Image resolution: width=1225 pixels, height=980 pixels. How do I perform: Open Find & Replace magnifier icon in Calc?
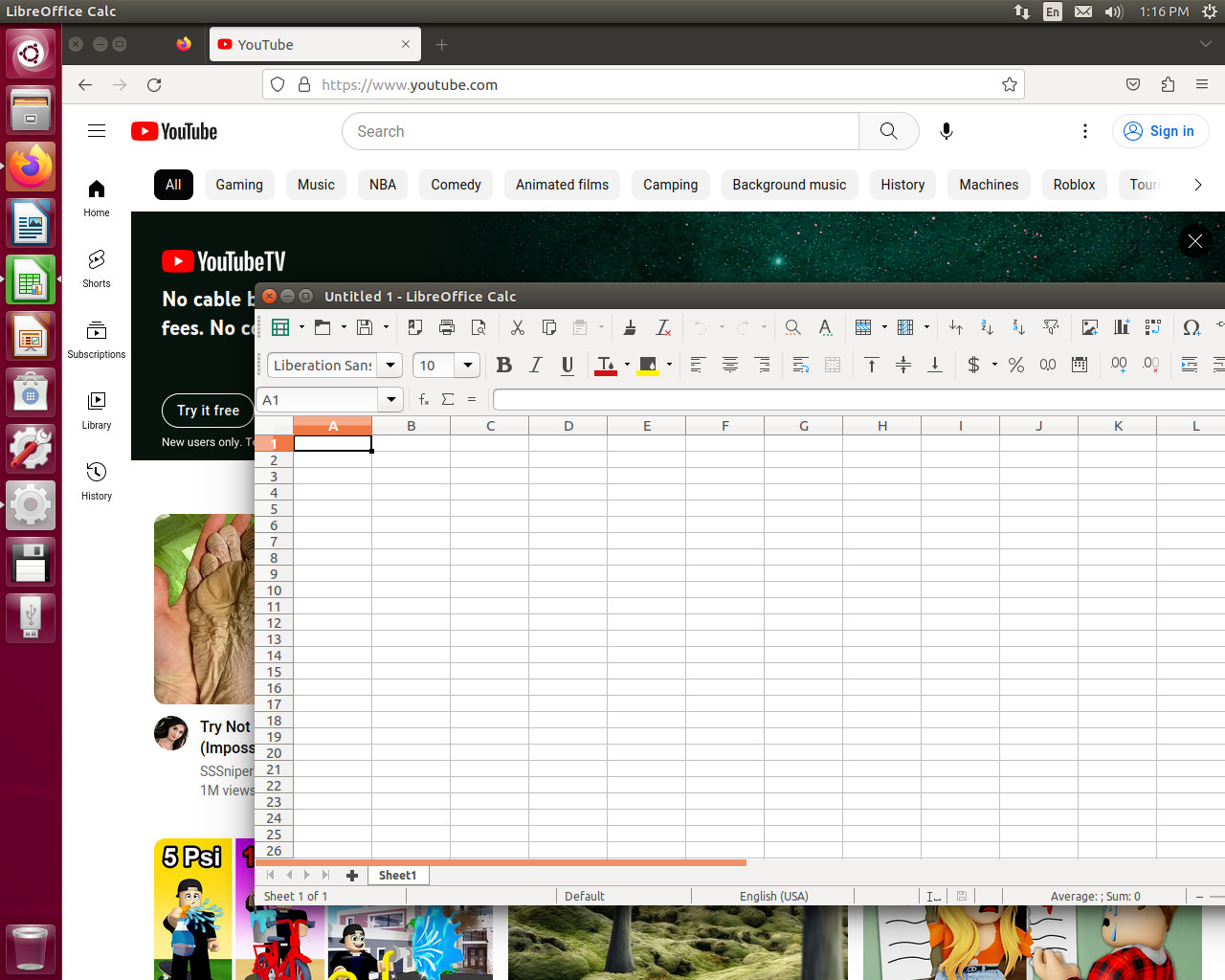click(792, 327)
